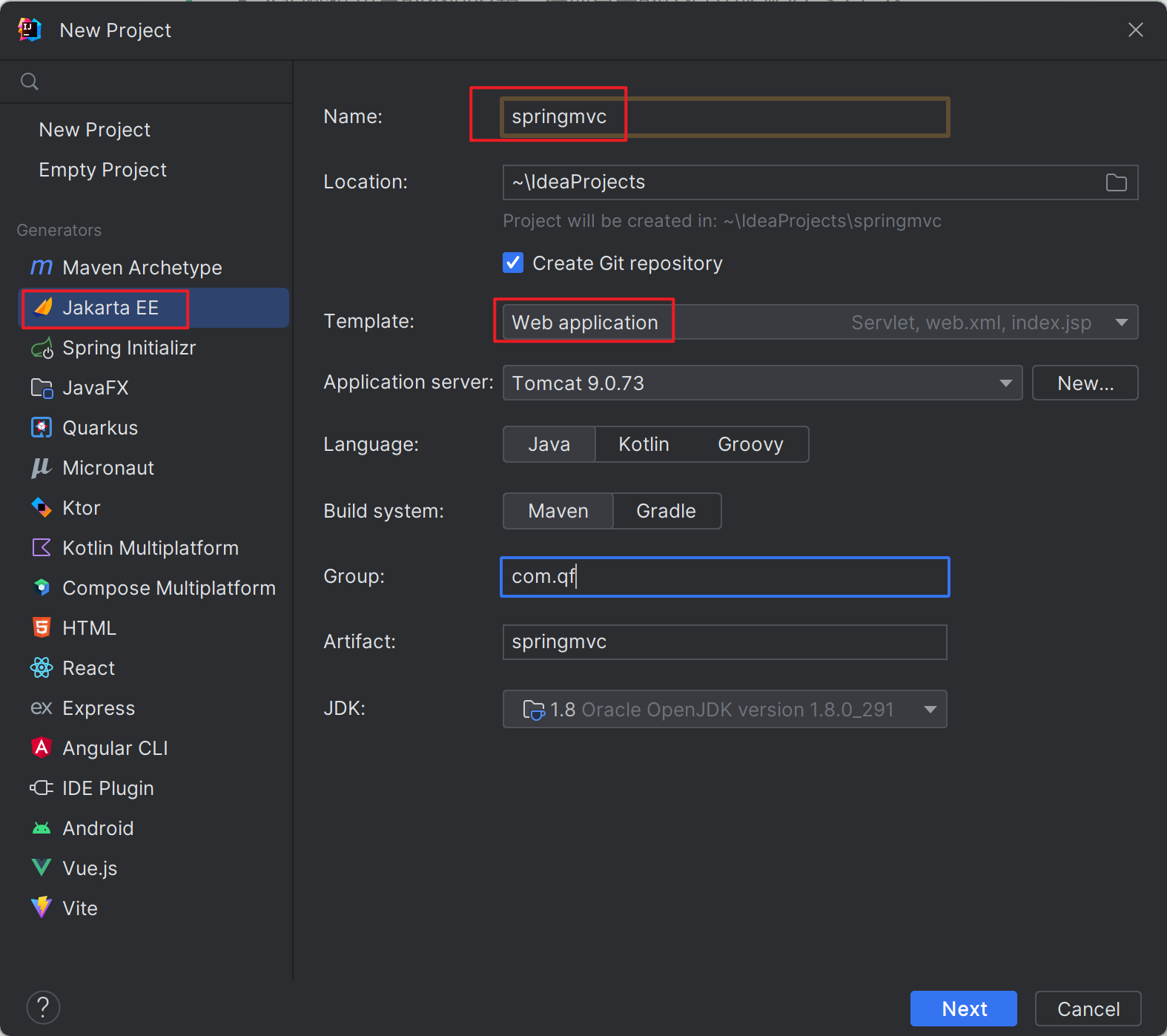Click the Vite lightning icon
The image size is (1167, 1036).
coord(42,908)
